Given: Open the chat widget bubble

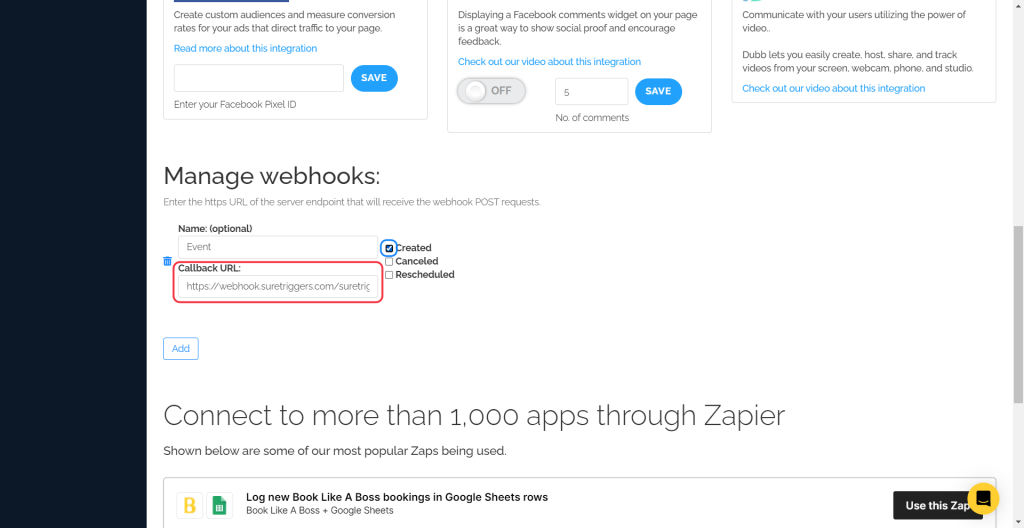Looking at the screenshot, I should click(983, 498).
